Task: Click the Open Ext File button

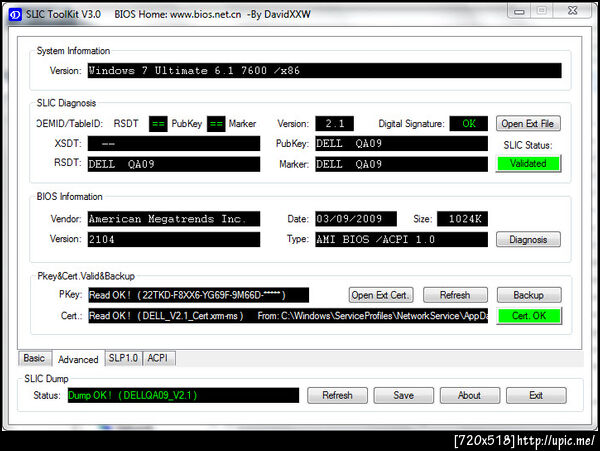Action: (x=528, y=124)
